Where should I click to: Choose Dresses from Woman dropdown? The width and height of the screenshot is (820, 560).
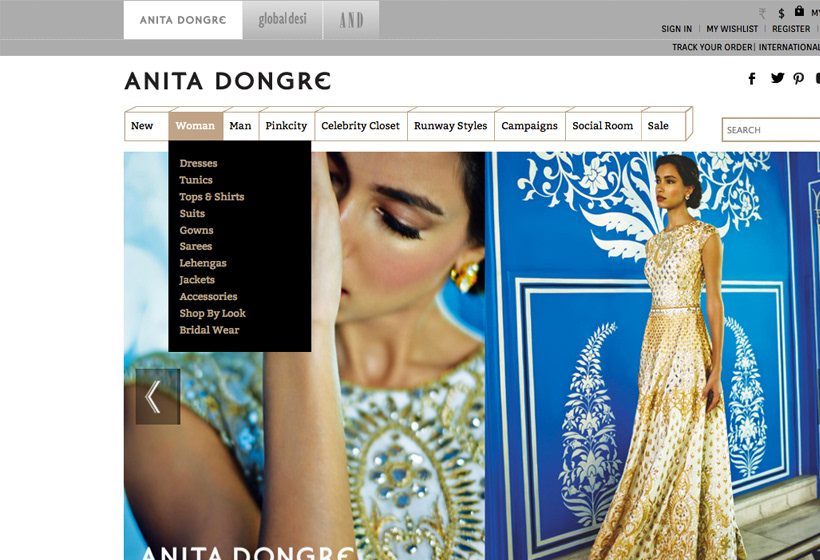click(x=198, y=163)
